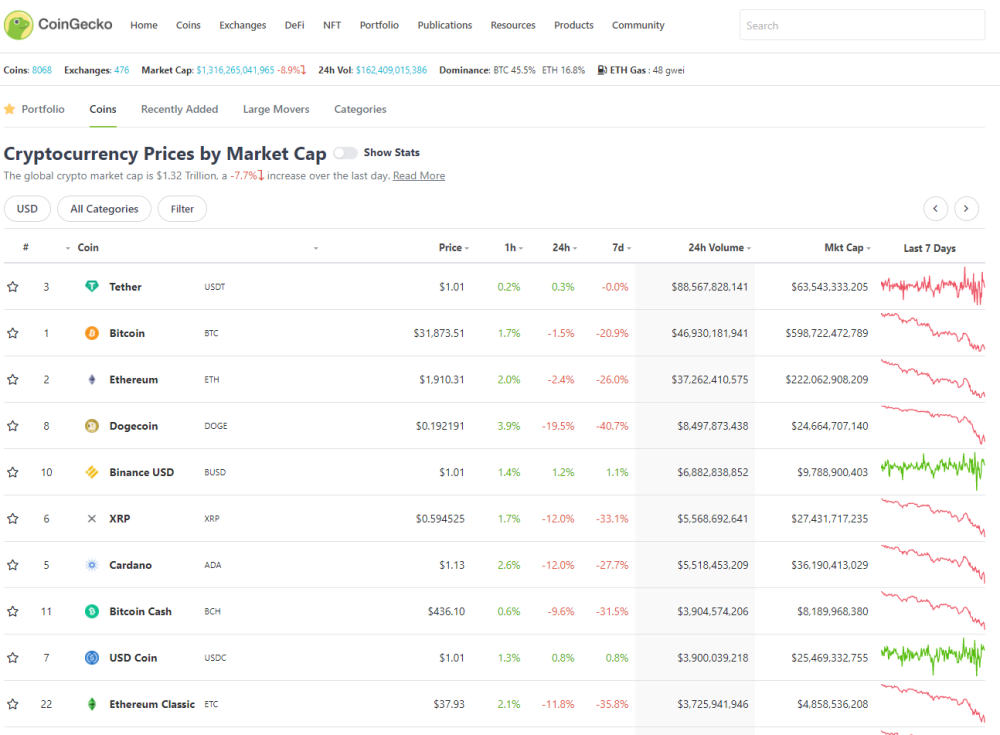Open the Ethereum 7-day sparkline chart
Image resolution: width=1000 pixels, height=735 pixels.
pos(932,379)
